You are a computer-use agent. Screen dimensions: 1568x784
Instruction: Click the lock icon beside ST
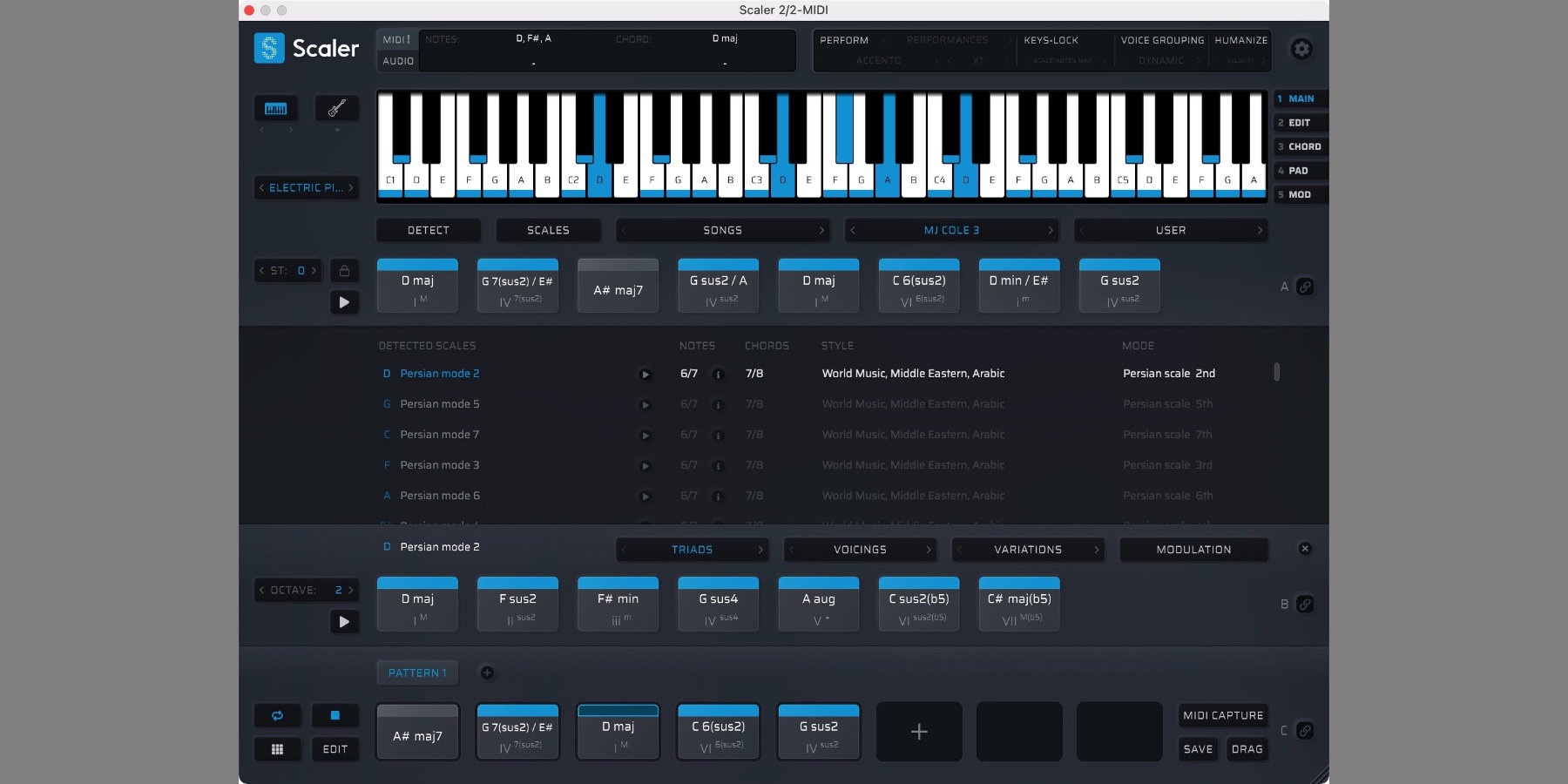(x=344, y=271)
